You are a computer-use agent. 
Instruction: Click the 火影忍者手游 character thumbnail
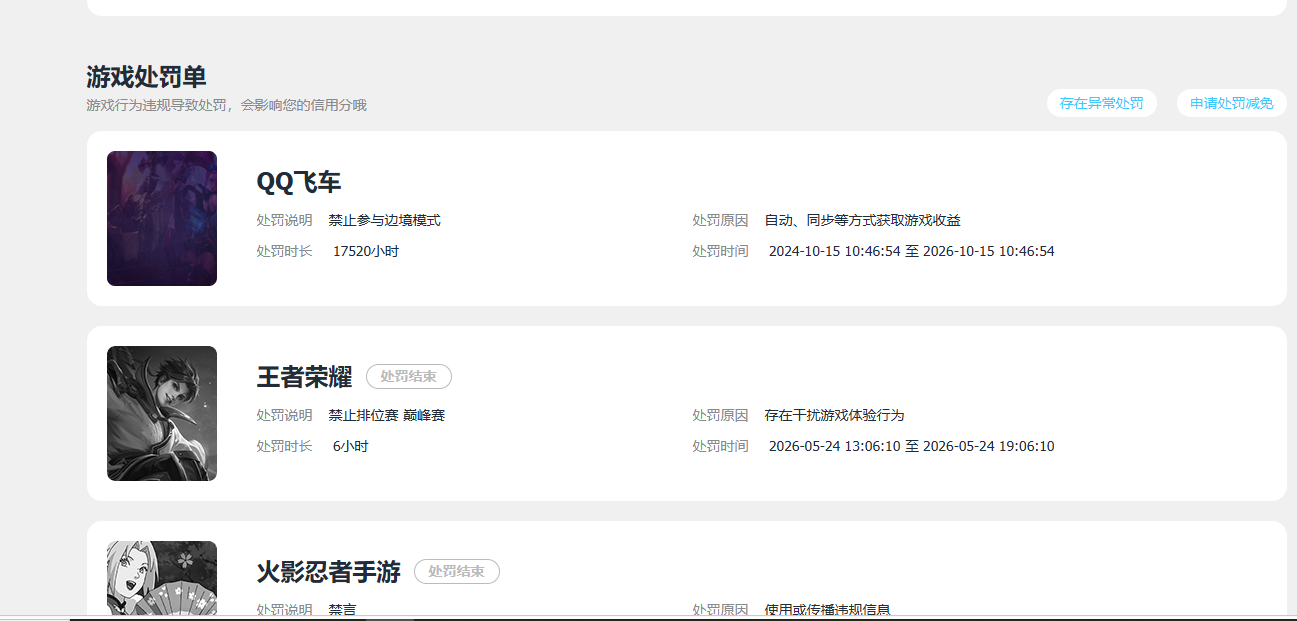click(162, 578)
